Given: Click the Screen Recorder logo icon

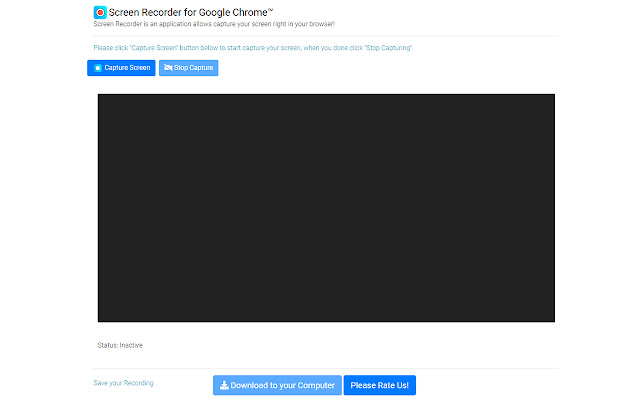Looking at the screenshot, I should (x=100, y=12).
